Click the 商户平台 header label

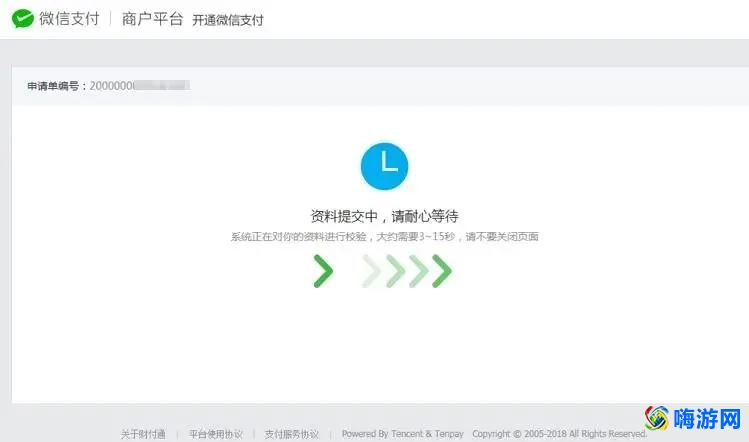(x=152, y=19)
